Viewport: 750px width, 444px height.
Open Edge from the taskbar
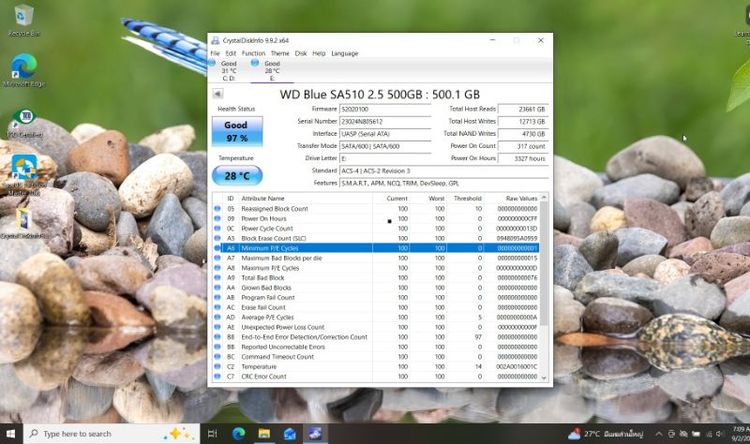point(238,433)
